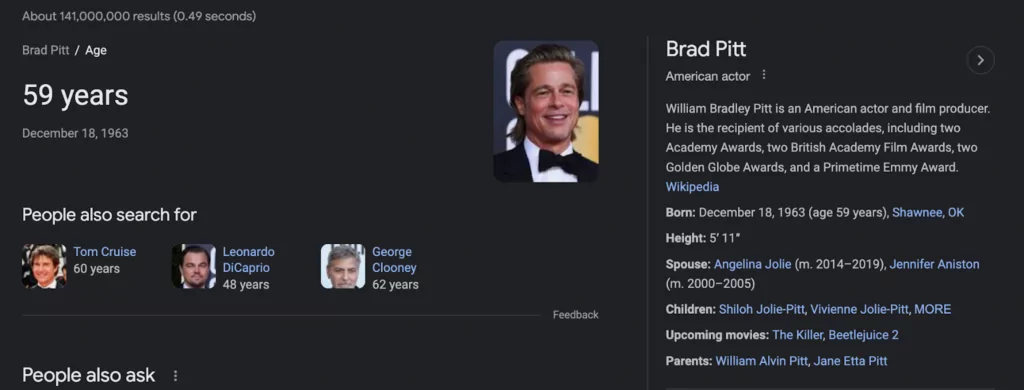Click George Clooney's thumbnail photo
1024x390 pixels.
pos(343,266)
